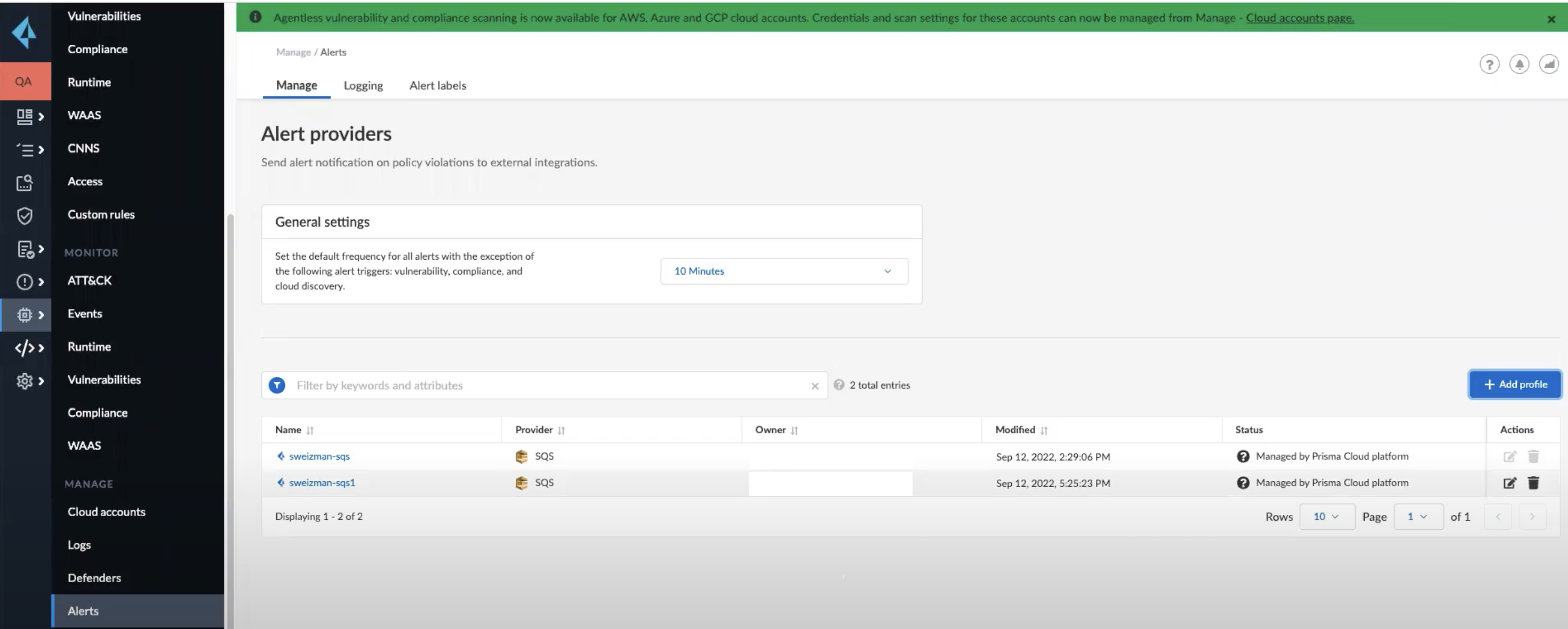Clear the filter with X icon
Viewport: 1568px width, 629px height.
click(x=814, y=386)
